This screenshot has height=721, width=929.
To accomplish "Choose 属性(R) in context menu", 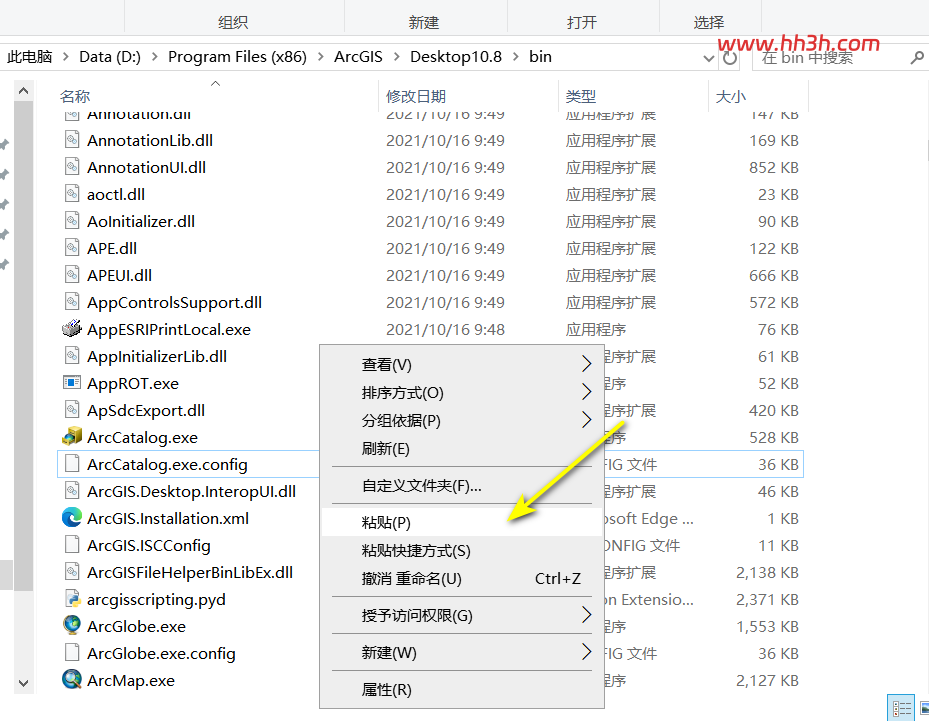I will point(462,690).
